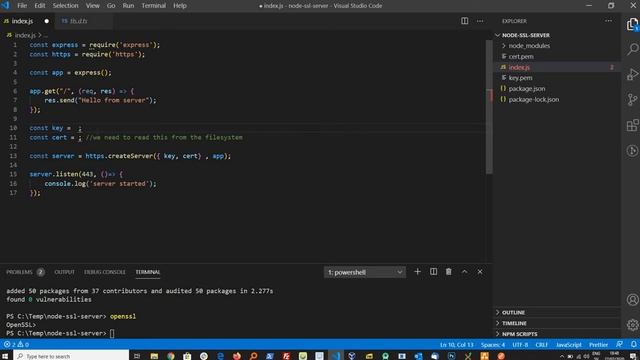640x360 pixels.
Task: Open the Accounts icon in activity bar
Action: tap(632, 300)
